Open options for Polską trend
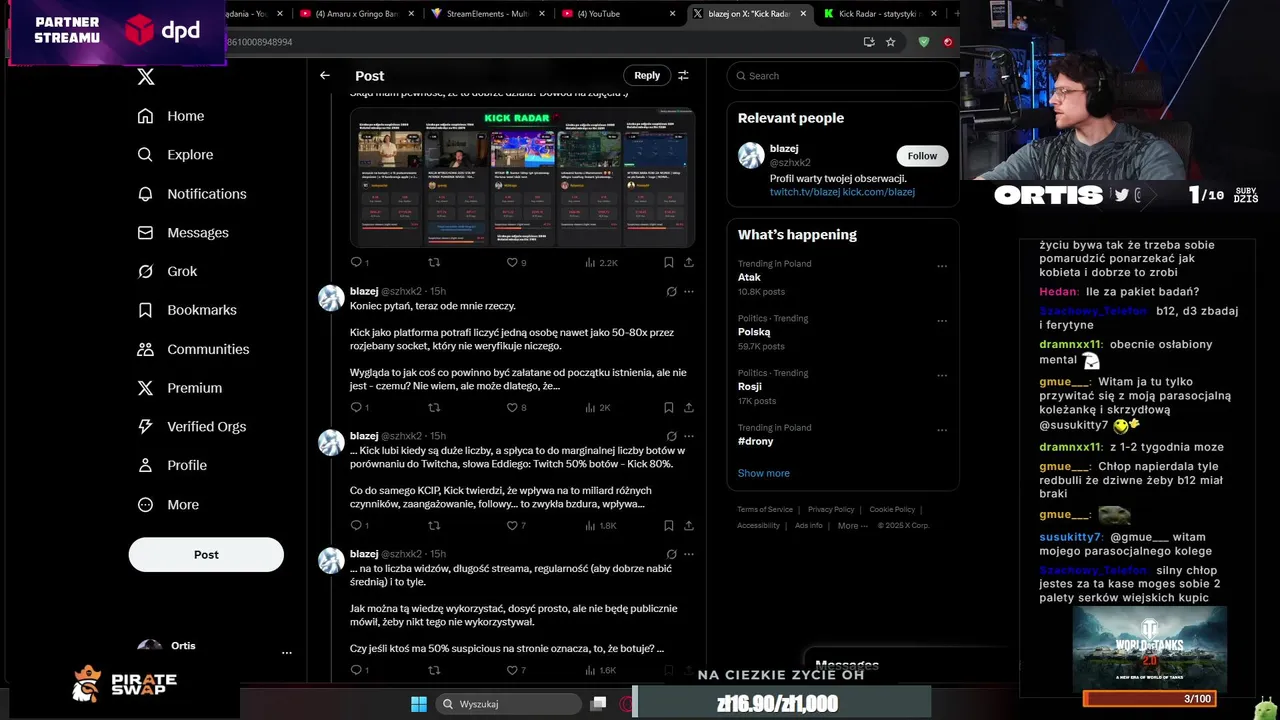1280x720 pixels. point(941,321)
